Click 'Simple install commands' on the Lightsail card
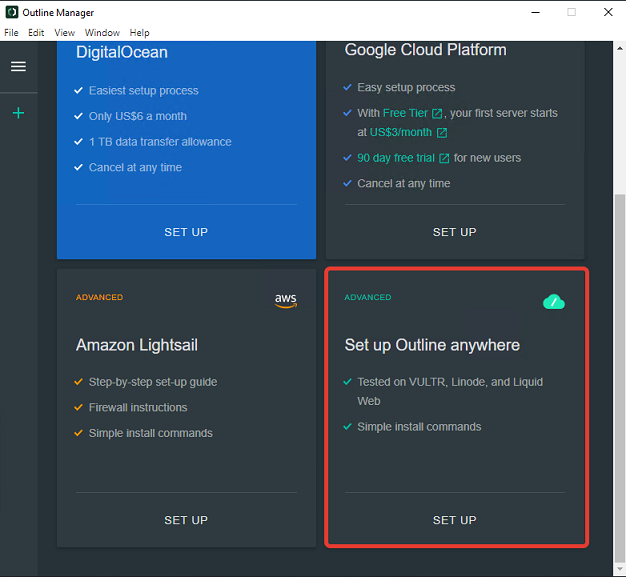The image size is (626, 577). pos(151,433)
